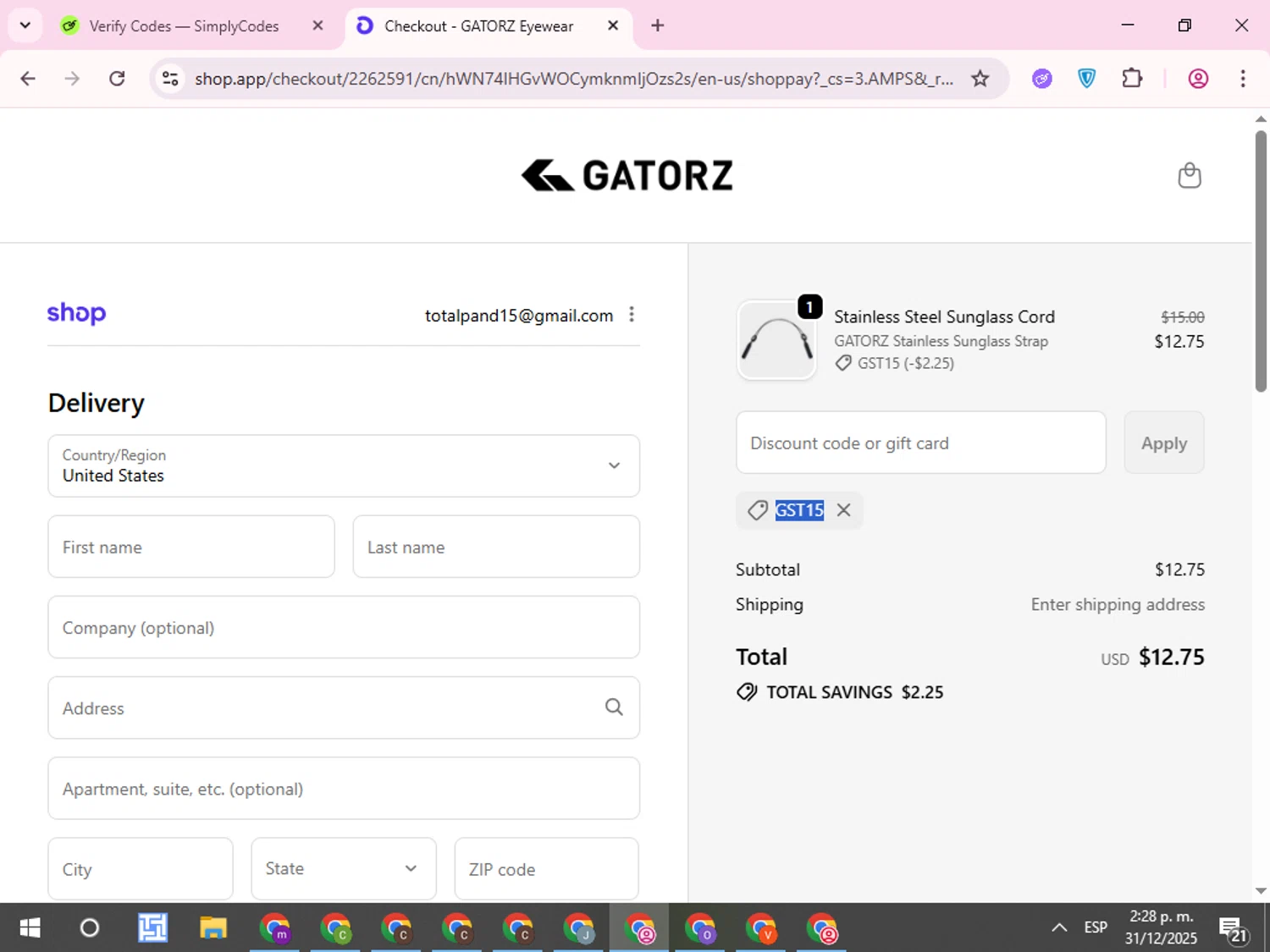
Task: Go back to previous page
Action: coord(28,79)
